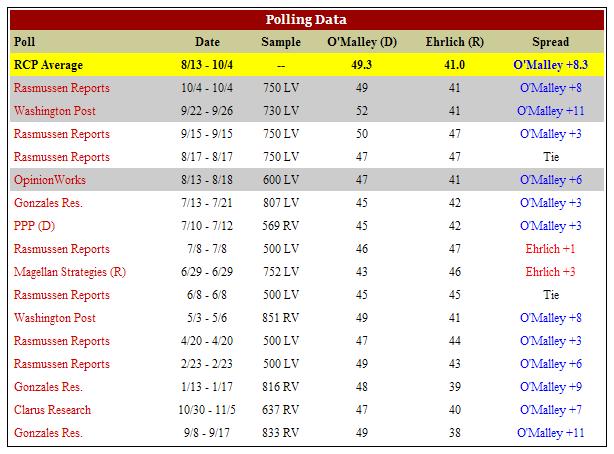The width and height of the screenshot is (614, 454).
Task: Open Rasmussen Reports poll dated 2/23
Action: click(61, 364)
